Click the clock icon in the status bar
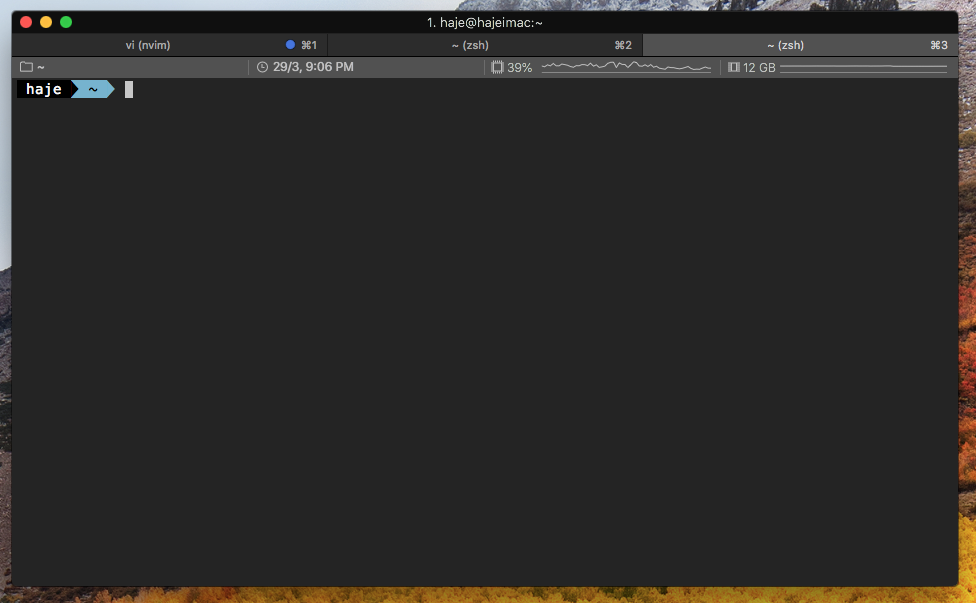This screenshot has height=603, width=976. [x=262, y=67]
